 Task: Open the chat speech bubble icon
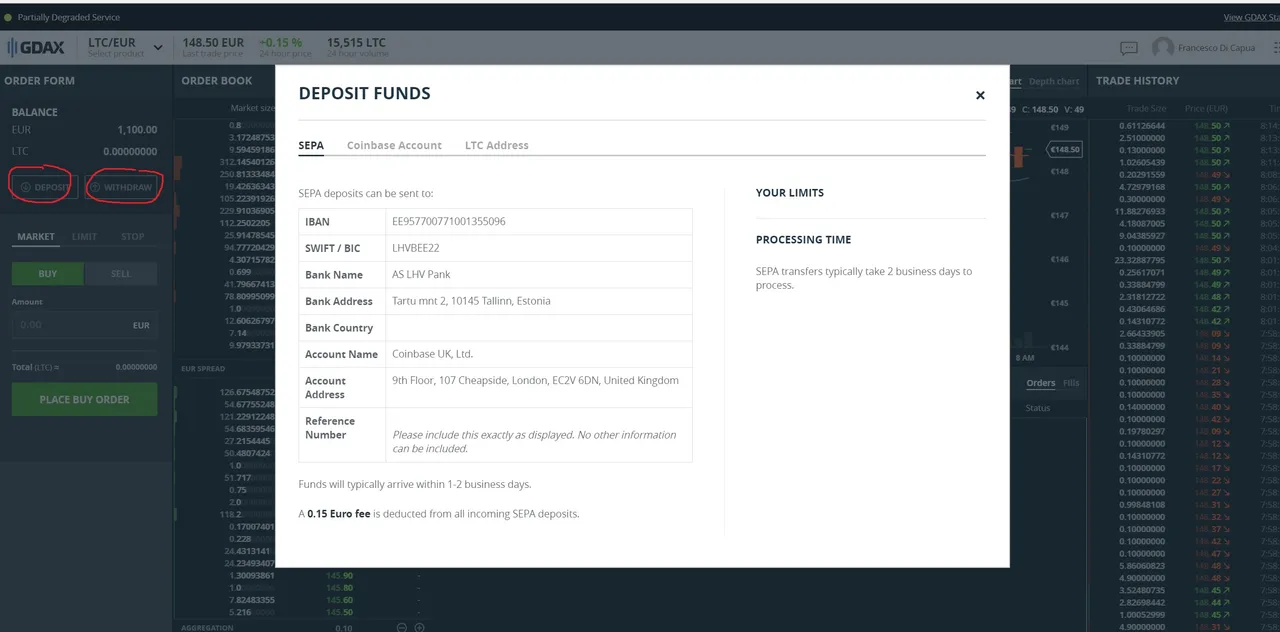click(1128, 48)
